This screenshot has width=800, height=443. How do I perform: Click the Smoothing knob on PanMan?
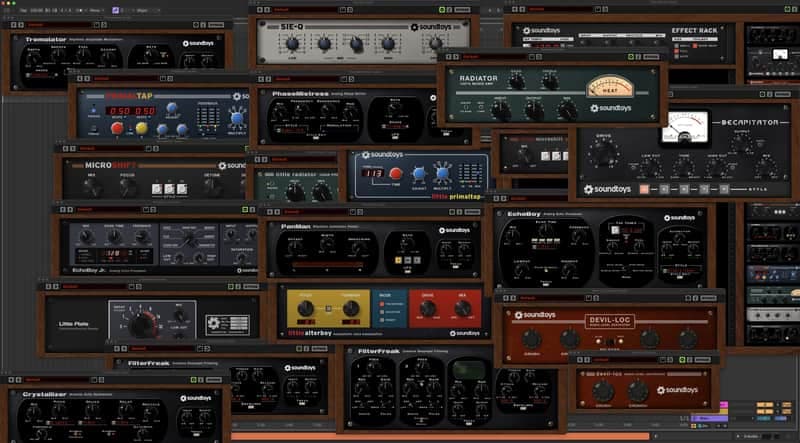(359, 248)
